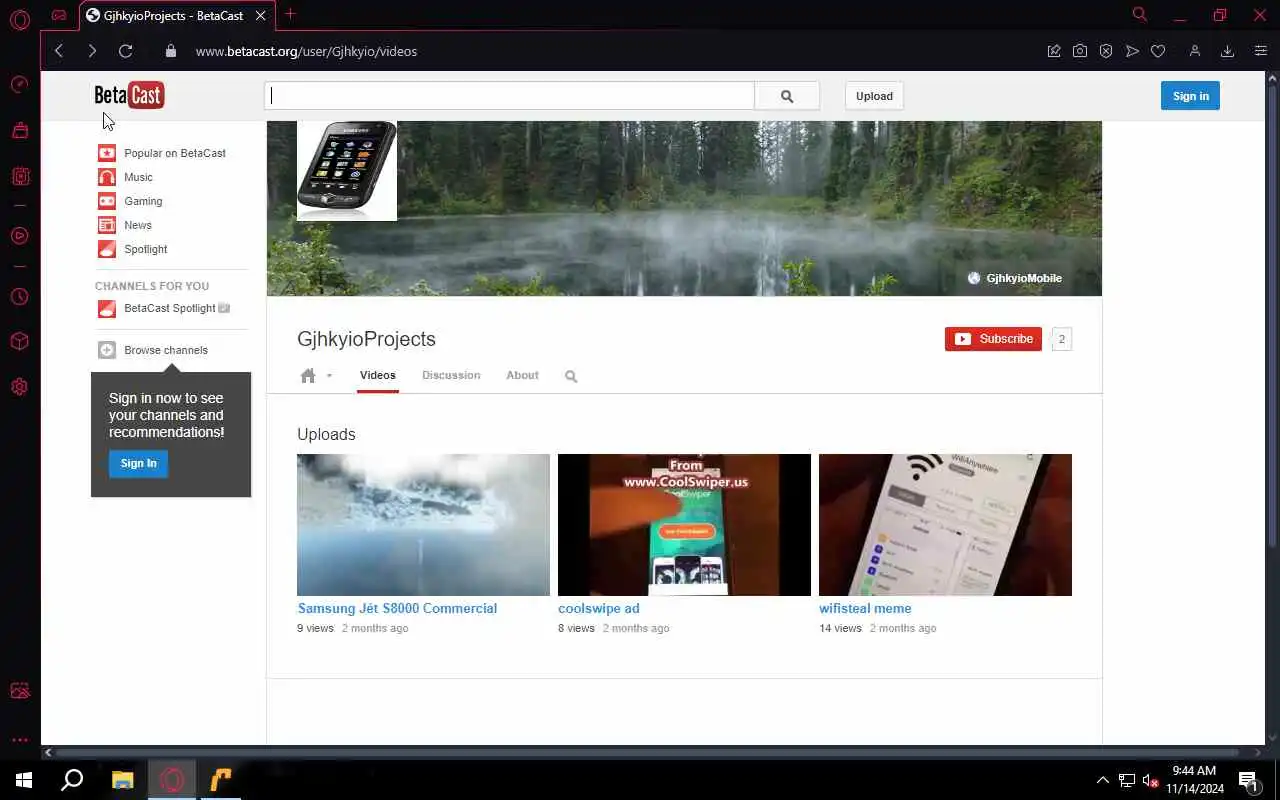This screenshot has height=800, width=1280.
Task: Go back with browser back arrow
Action: [59, 51]
